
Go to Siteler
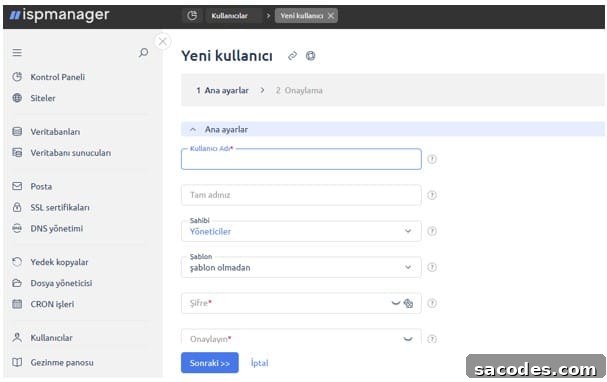click(x=43, y=98)
